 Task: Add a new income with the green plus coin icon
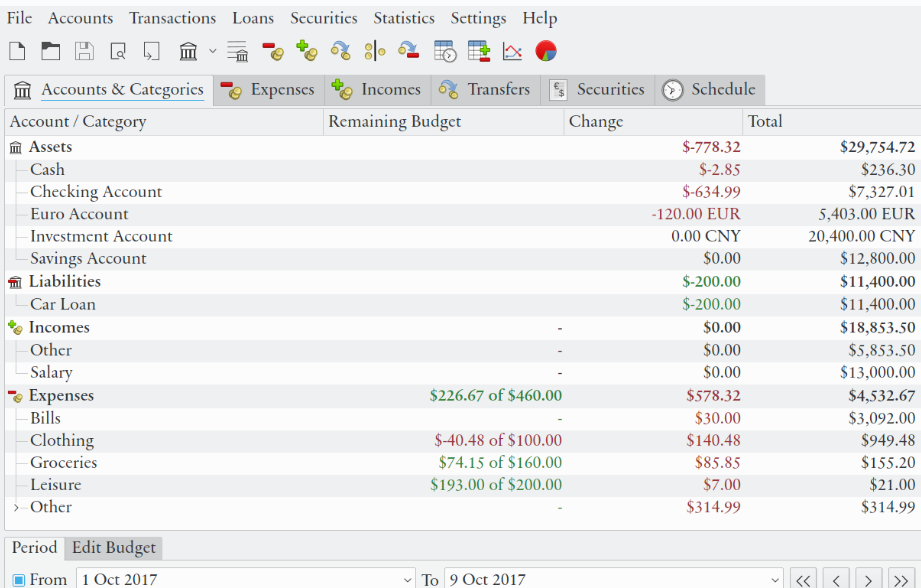tap(305, 51)
